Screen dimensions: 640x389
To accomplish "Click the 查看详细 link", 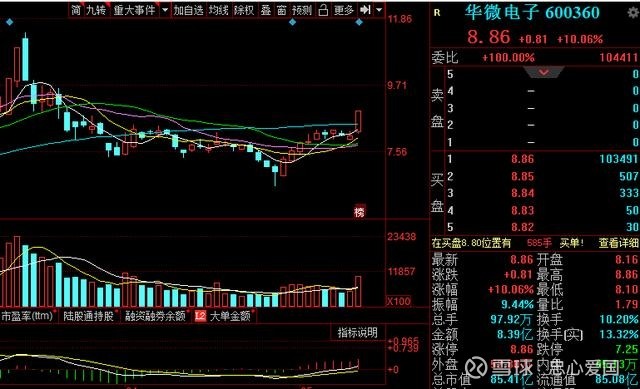I will 618,243.
